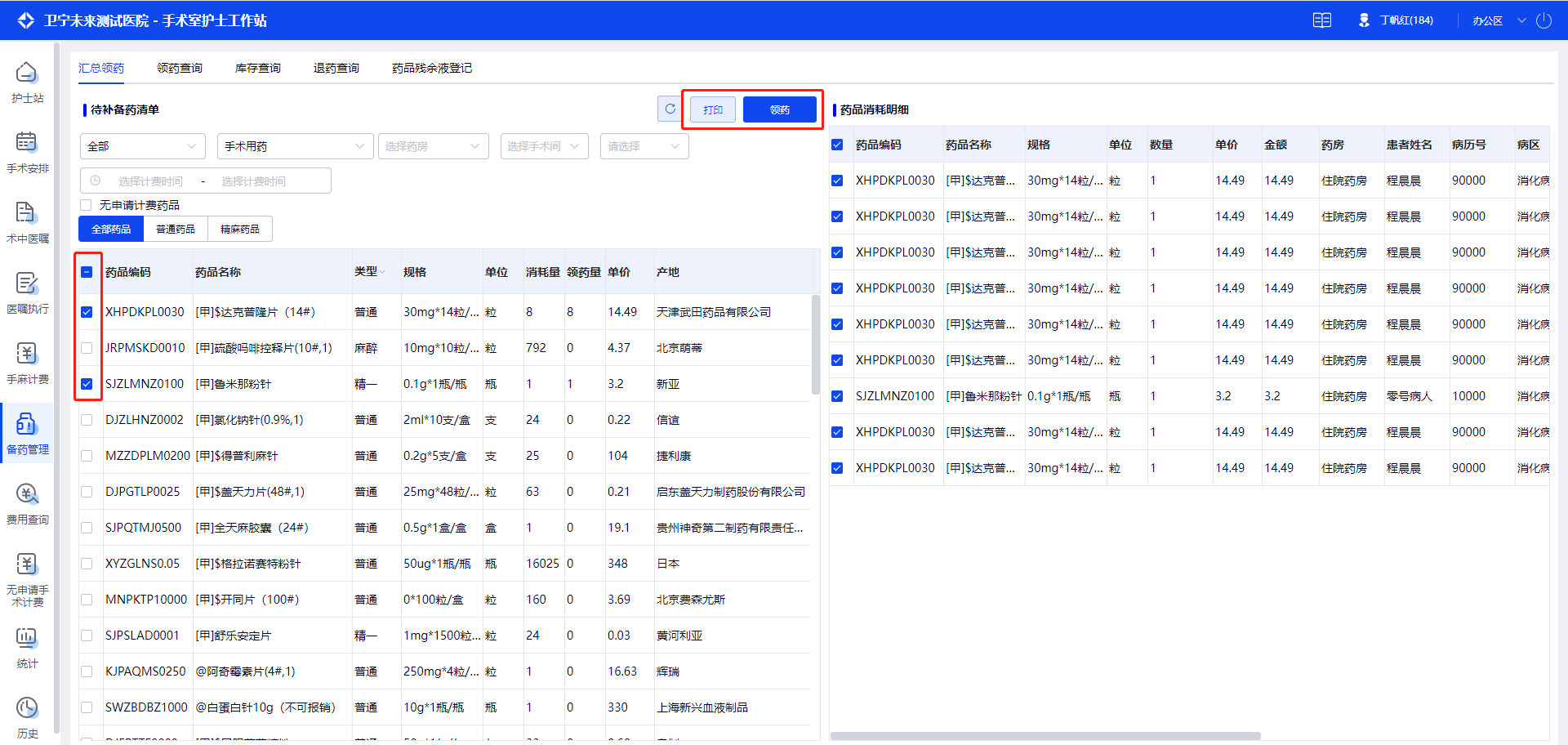Click the hospital logo icon in title bar
The width and height of the screenshot is (1568, 745).
(x=26, y=20)
